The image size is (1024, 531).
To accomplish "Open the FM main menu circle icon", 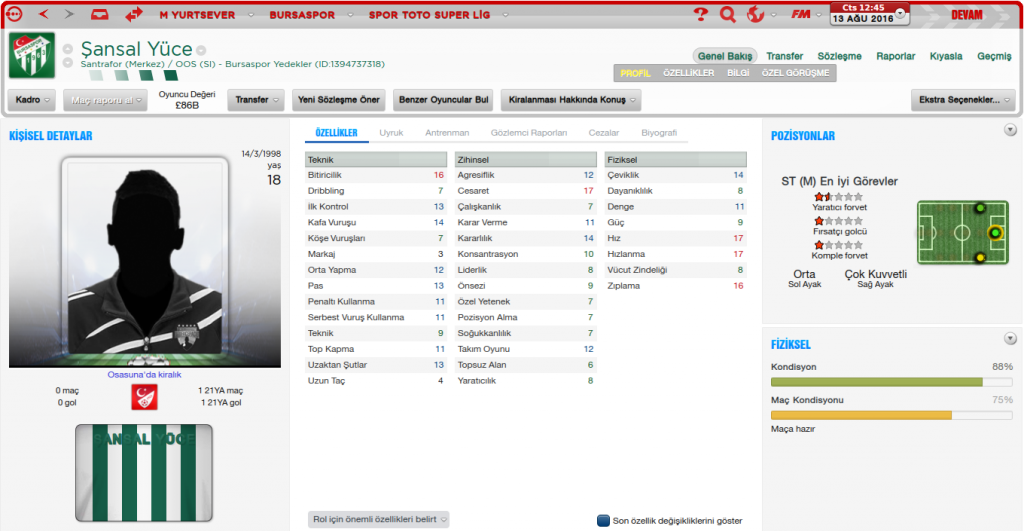I will (14, 14).
